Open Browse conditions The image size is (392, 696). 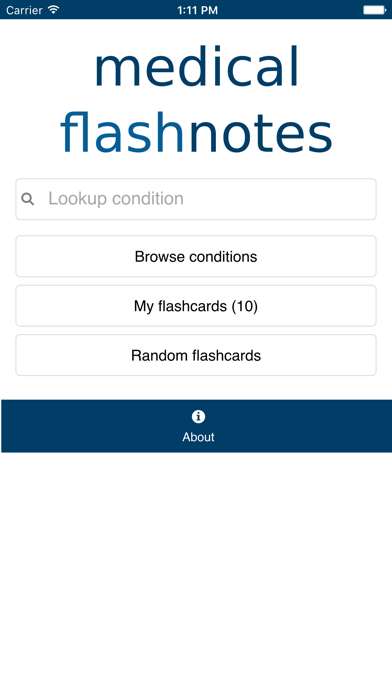(196, 256)
